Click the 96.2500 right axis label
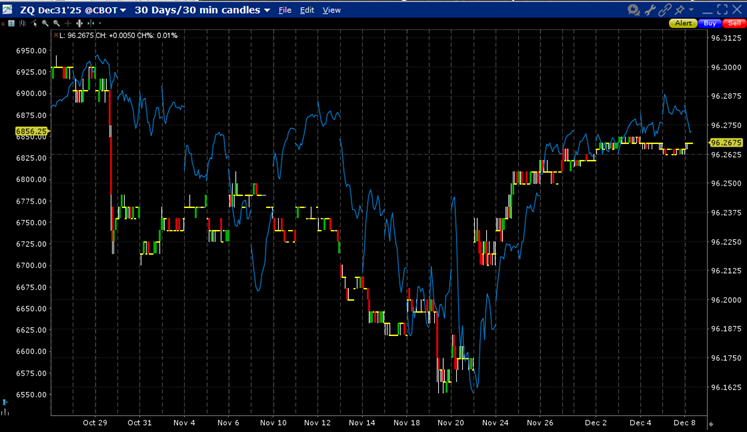 click(x=726, y=183)
